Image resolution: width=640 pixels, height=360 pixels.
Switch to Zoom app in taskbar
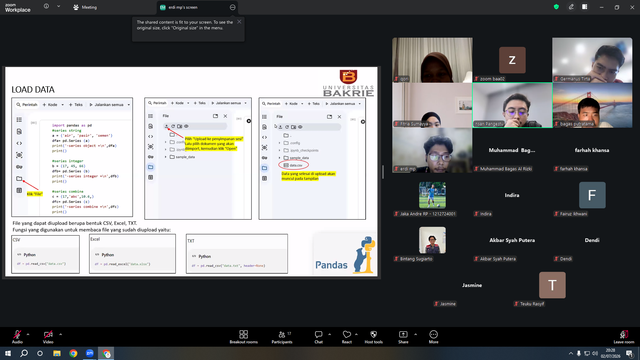tap(90, 353)
